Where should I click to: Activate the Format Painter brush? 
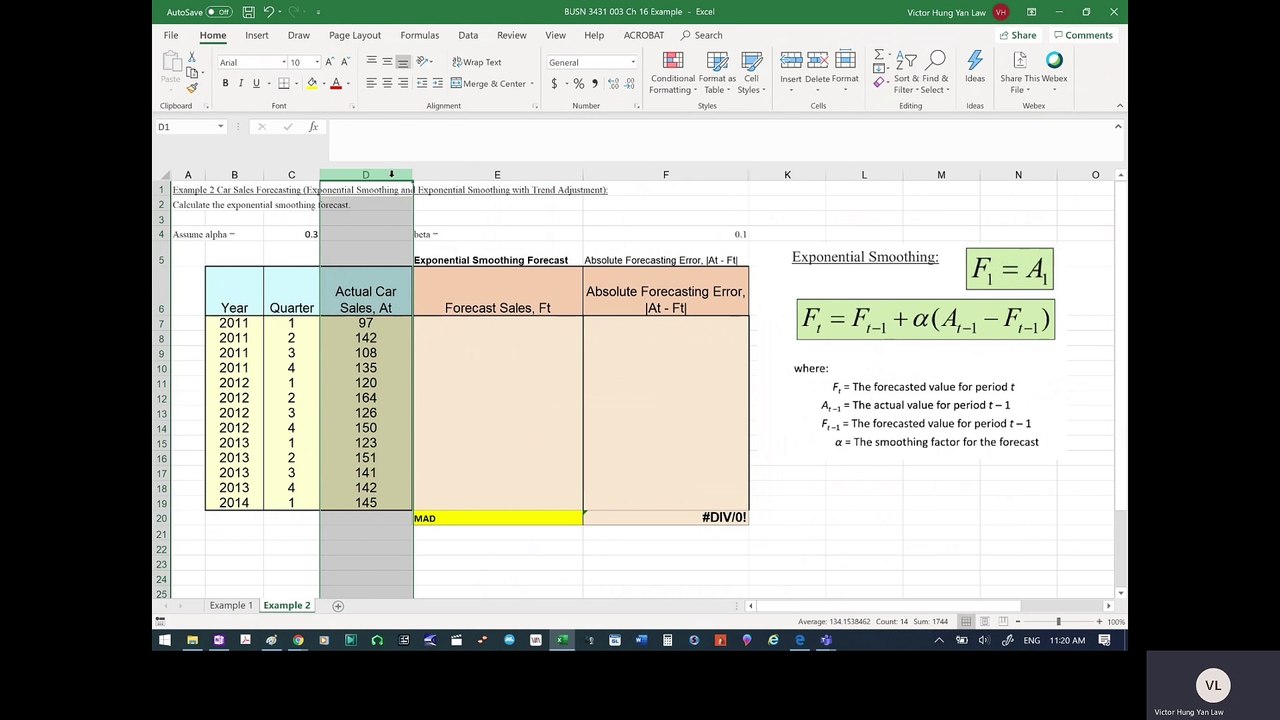tap(191, 87)
